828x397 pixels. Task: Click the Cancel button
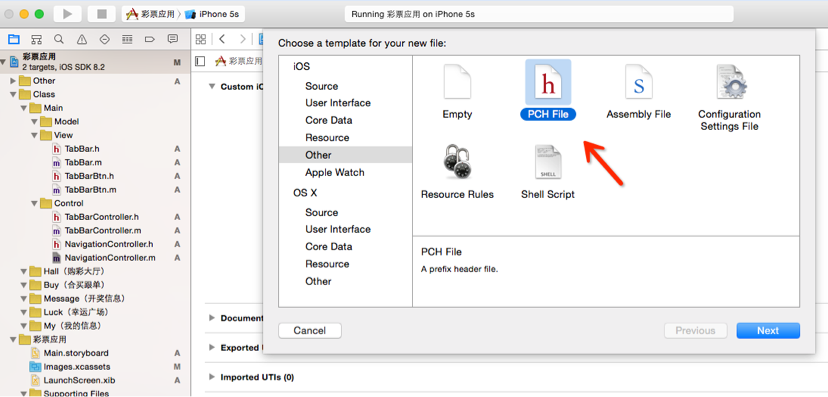pos(310,330)
